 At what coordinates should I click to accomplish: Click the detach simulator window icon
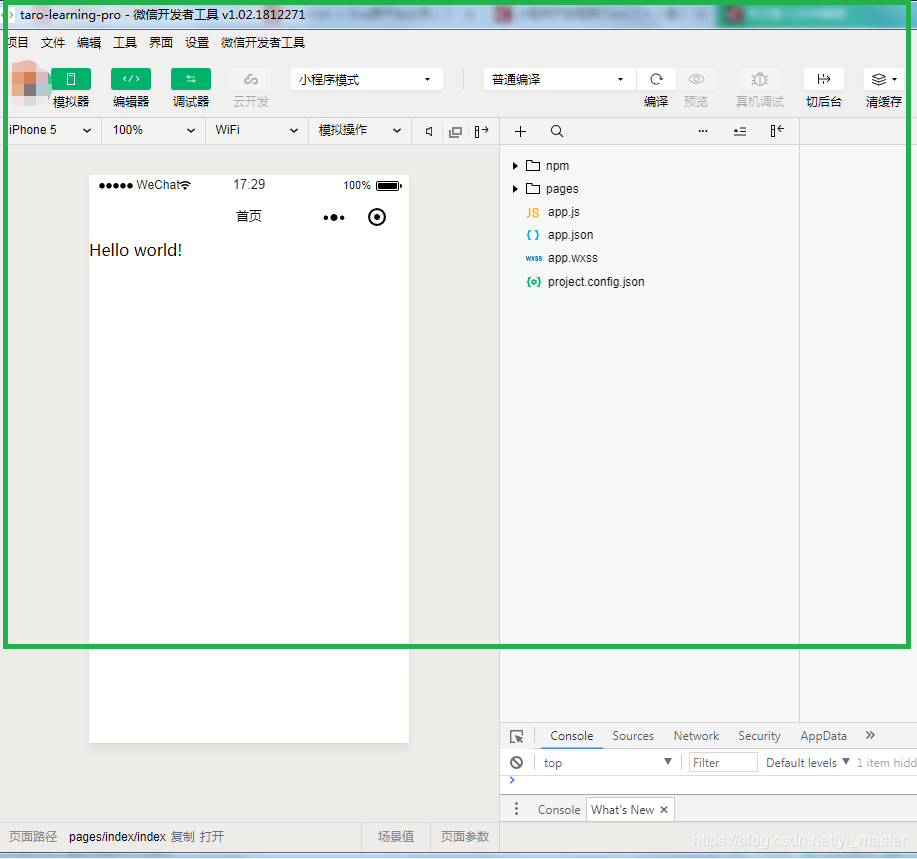click(455, 132)
